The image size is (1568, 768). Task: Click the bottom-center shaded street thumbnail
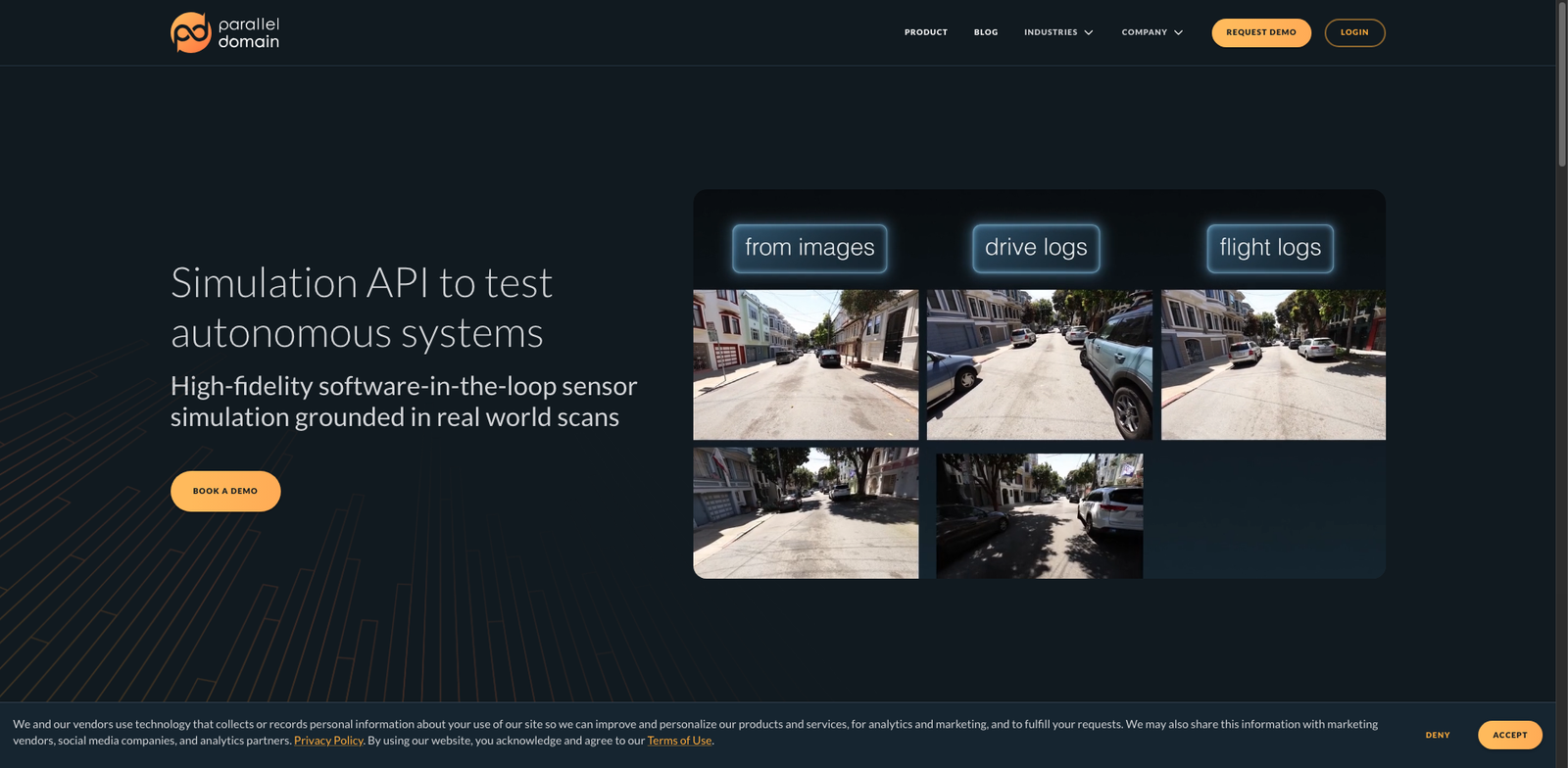(1039, 515)
